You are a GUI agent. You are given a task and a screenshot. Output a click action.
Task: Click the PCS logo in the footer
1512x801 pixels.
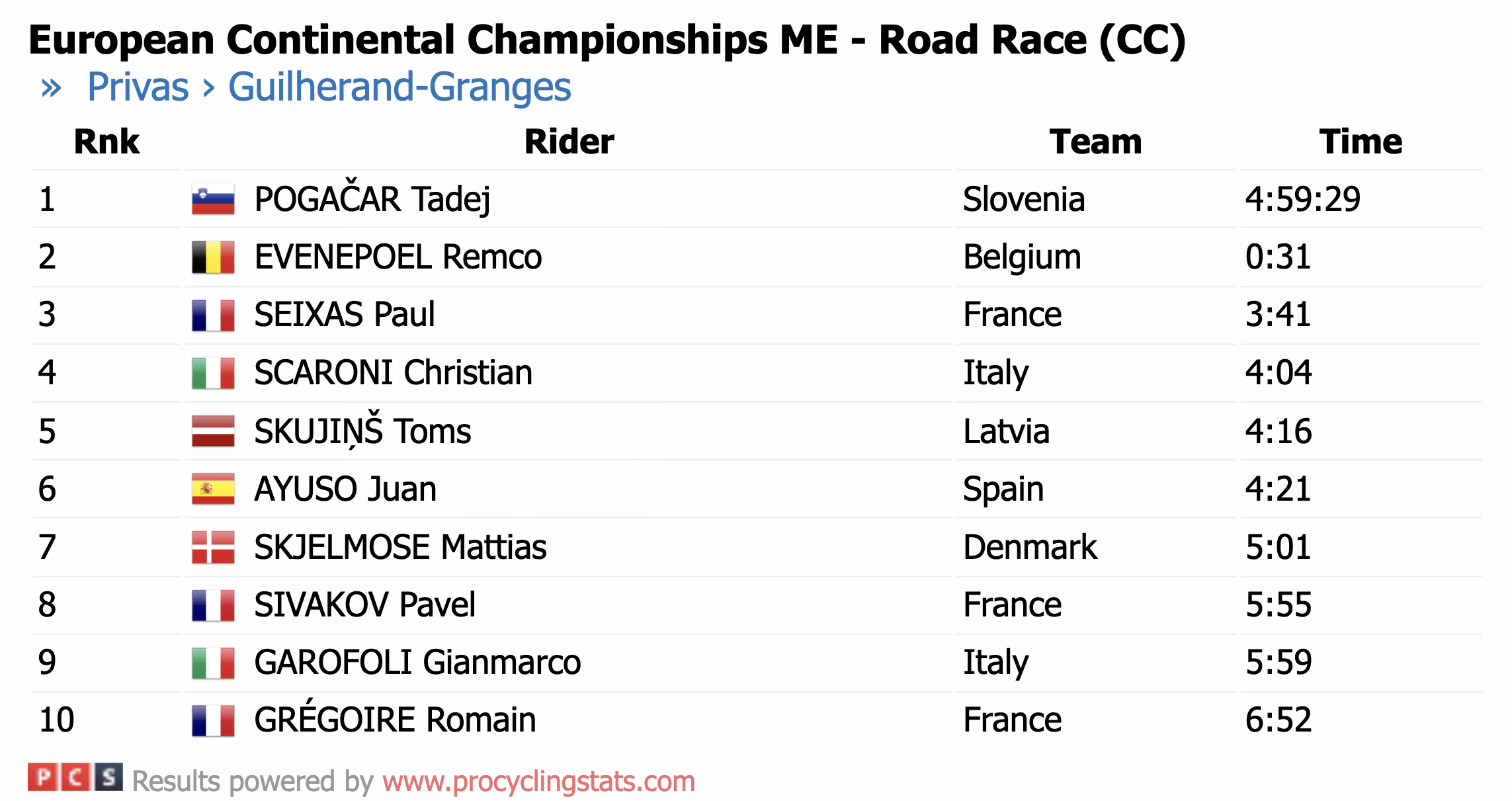(75, 777)
